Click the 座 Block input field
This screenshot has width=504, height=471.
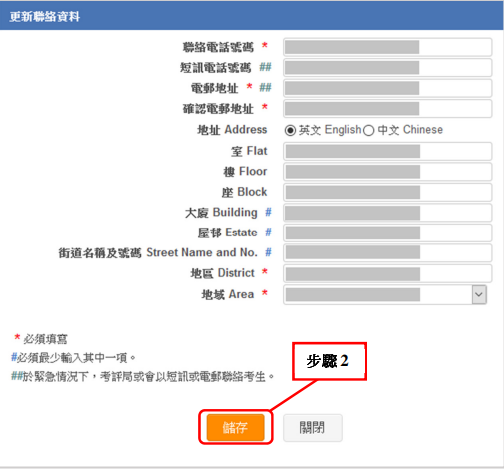(388, 192)
